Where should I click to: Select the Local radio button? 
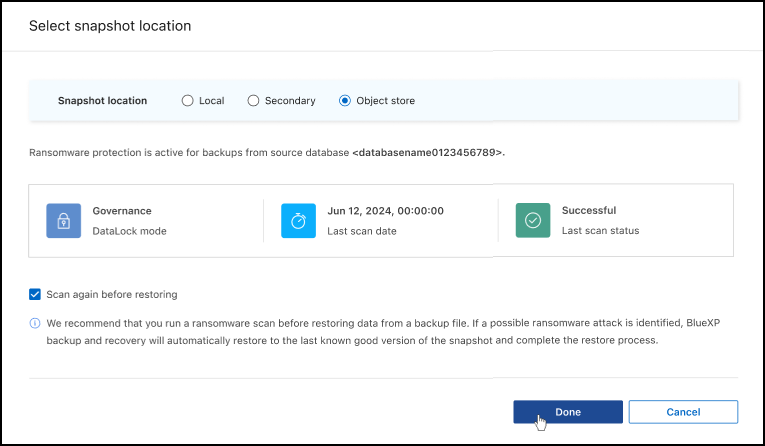tap(187, 101)
